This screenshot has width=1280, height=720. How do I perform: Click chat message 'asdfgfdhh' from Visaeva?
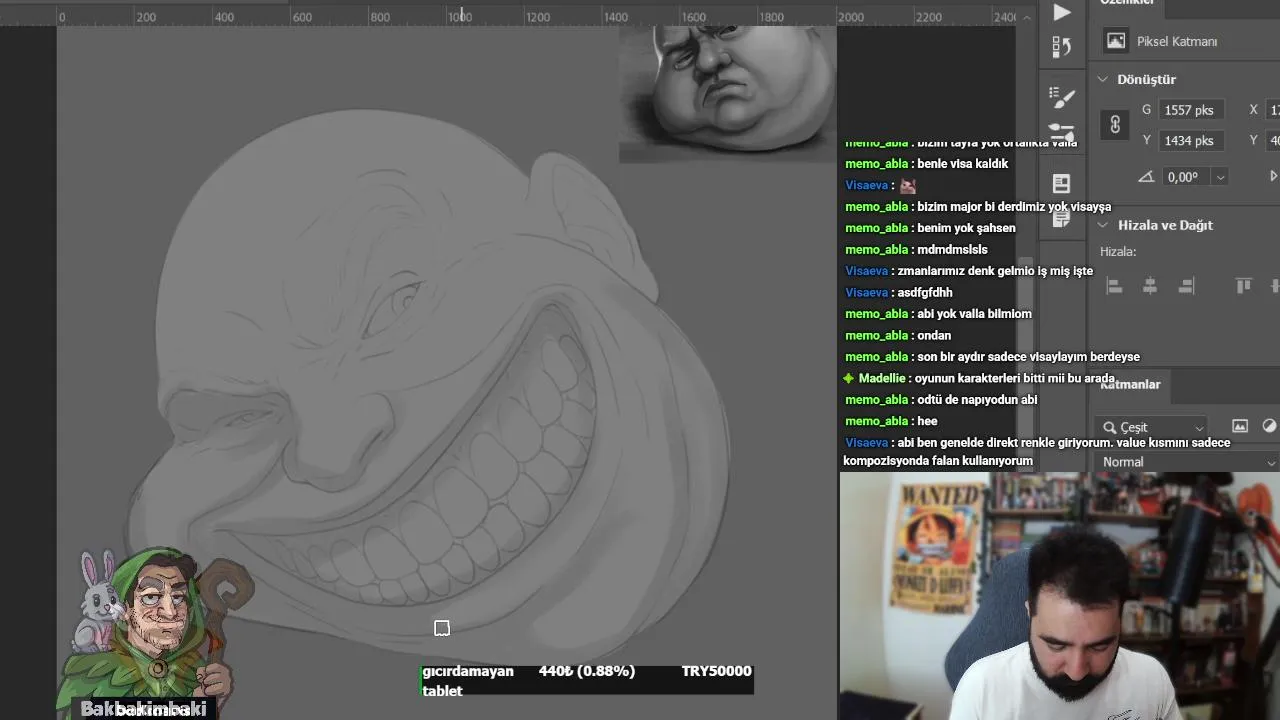(925, 293)
